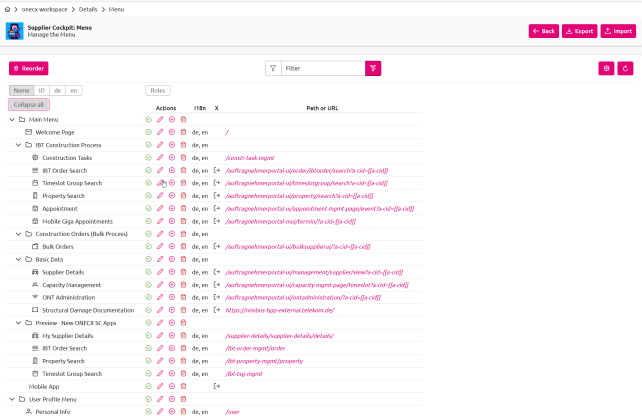
Task: Collapse the Main Menu tree node
Action: 10,120
